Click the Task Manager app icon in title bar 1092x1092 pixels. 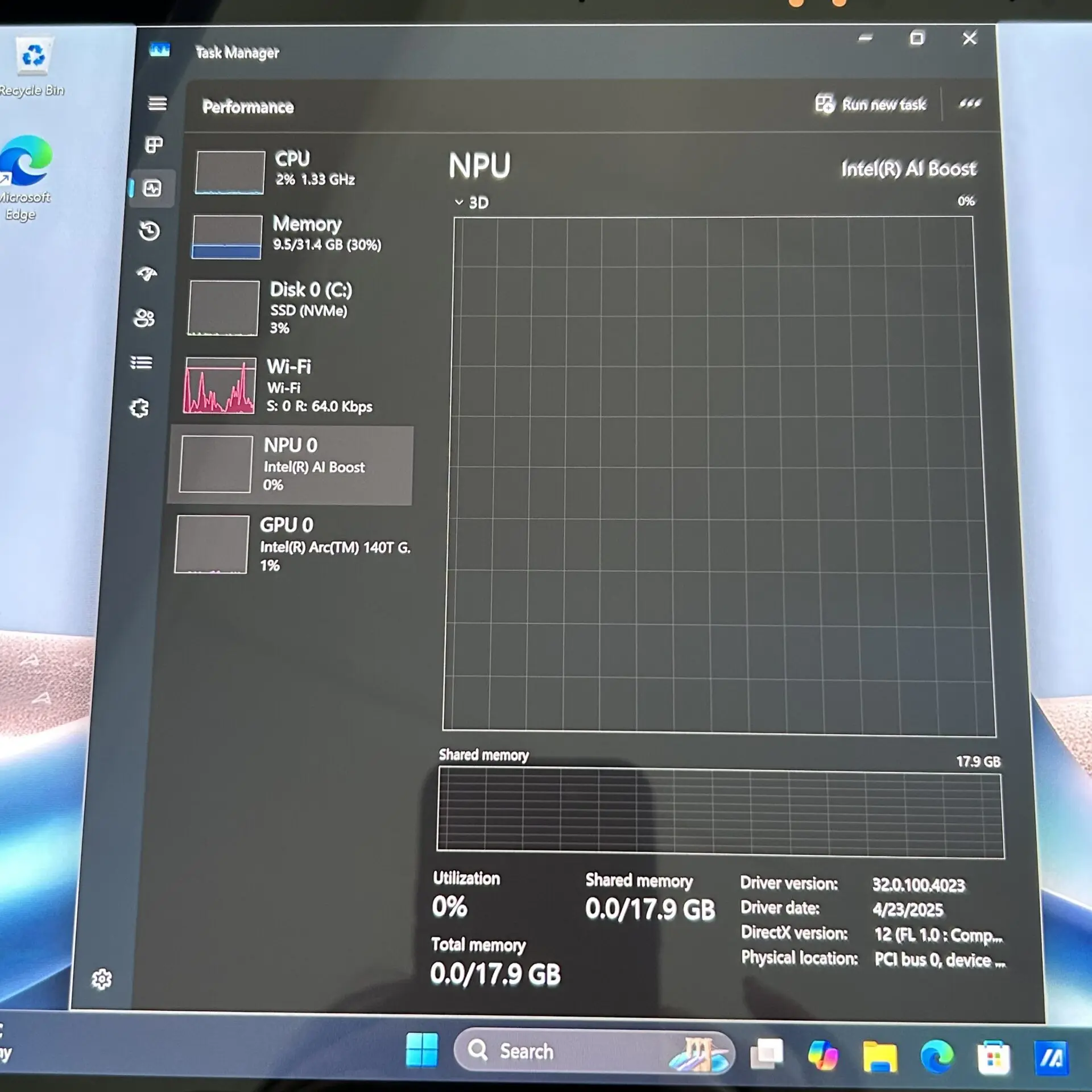[x=159, y=50]
